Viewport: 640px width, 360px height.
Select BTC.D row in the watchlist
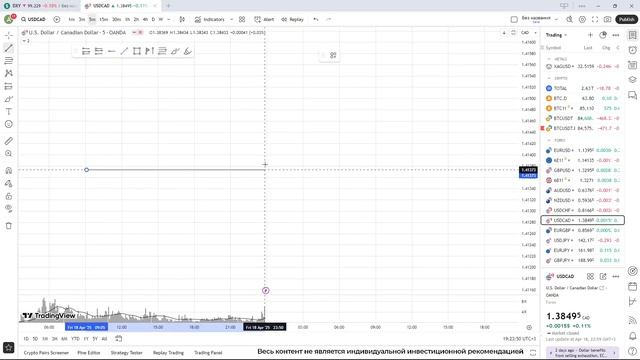coord(582,98)
